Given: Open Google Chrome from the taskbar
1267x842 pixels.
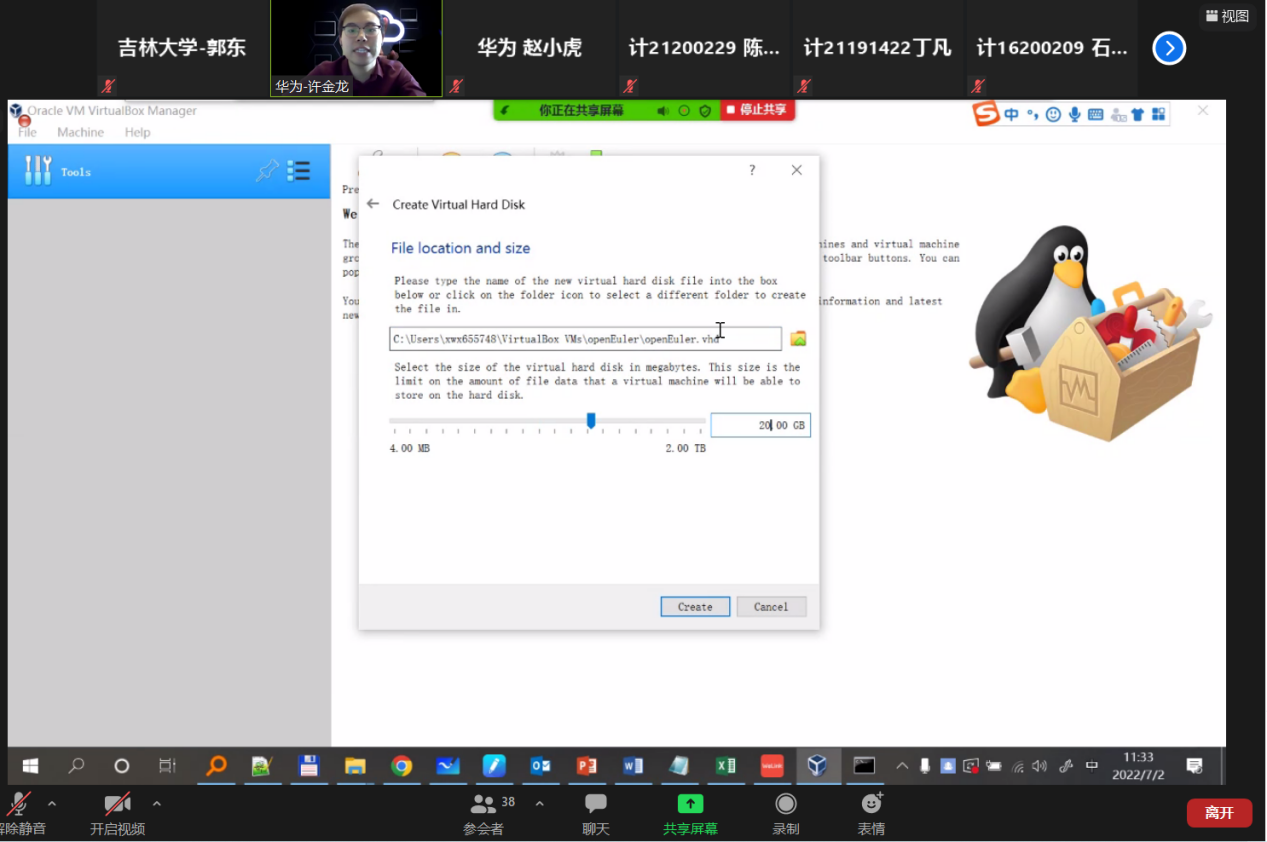Looking at the screenshot, I should coord(402,766).
